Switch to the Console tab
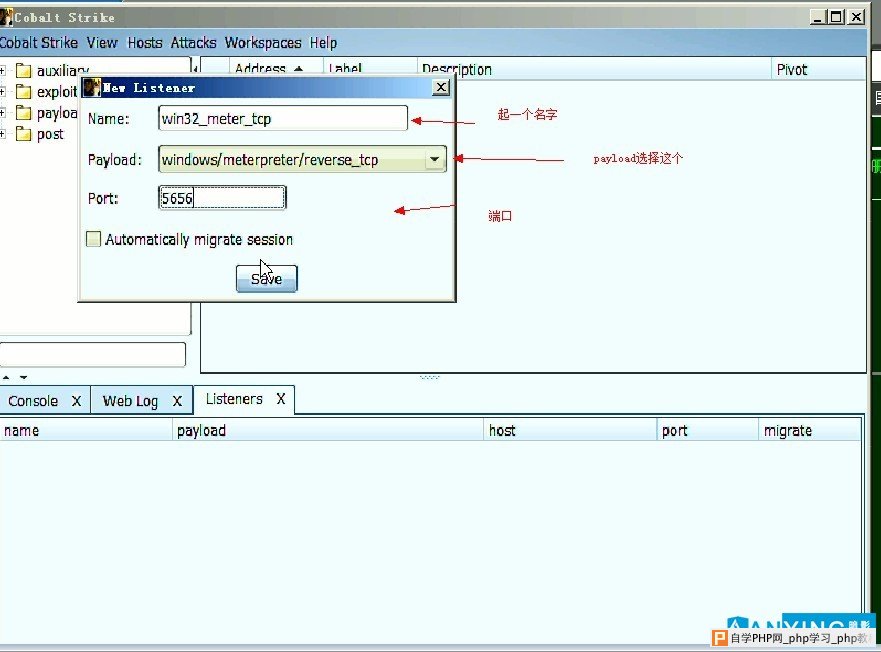Image resolution: width=881 pixels, height=652 pixels. point(33,401)
